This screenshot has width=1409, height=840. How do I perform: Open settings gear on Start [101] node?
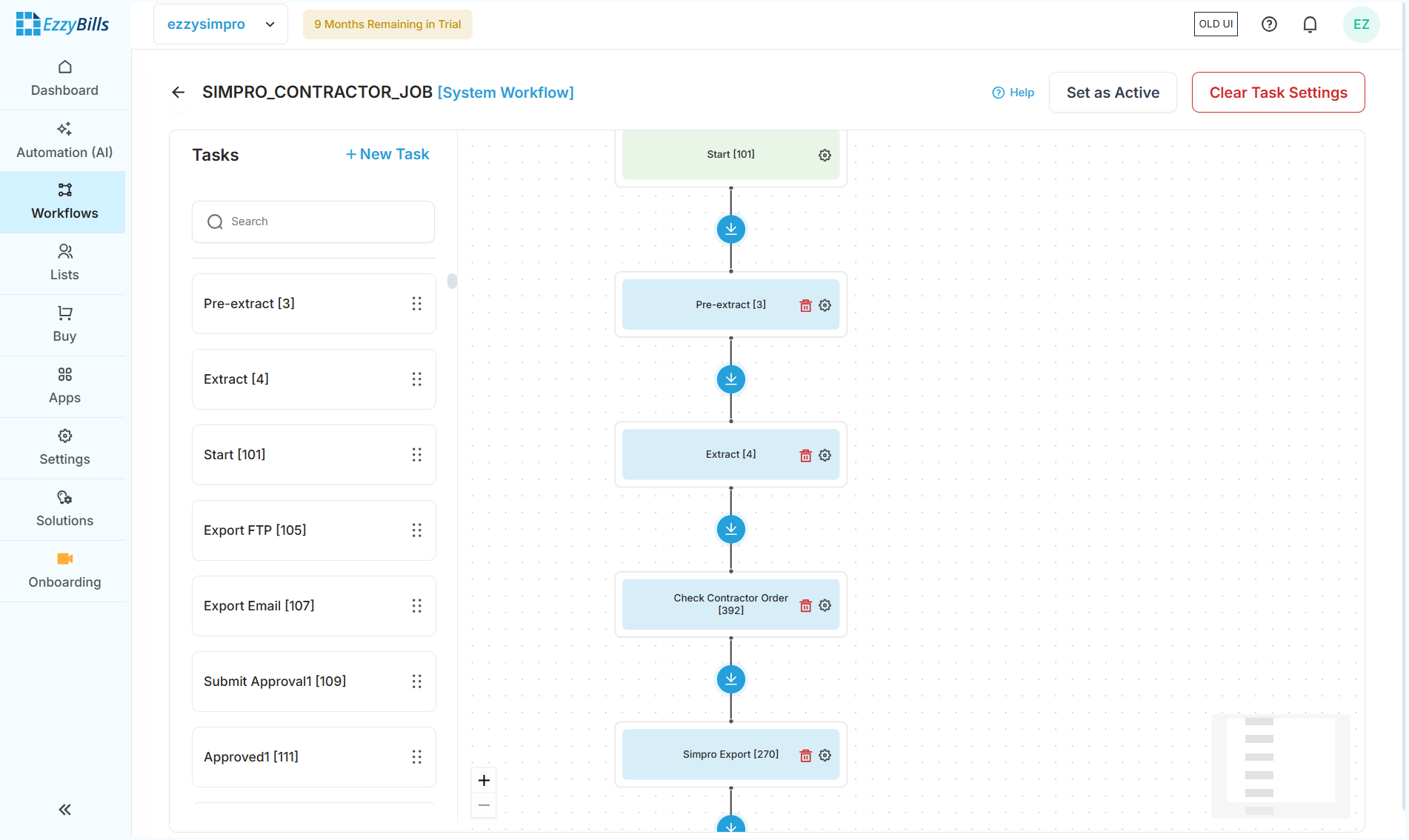click(x=825, y=155)
